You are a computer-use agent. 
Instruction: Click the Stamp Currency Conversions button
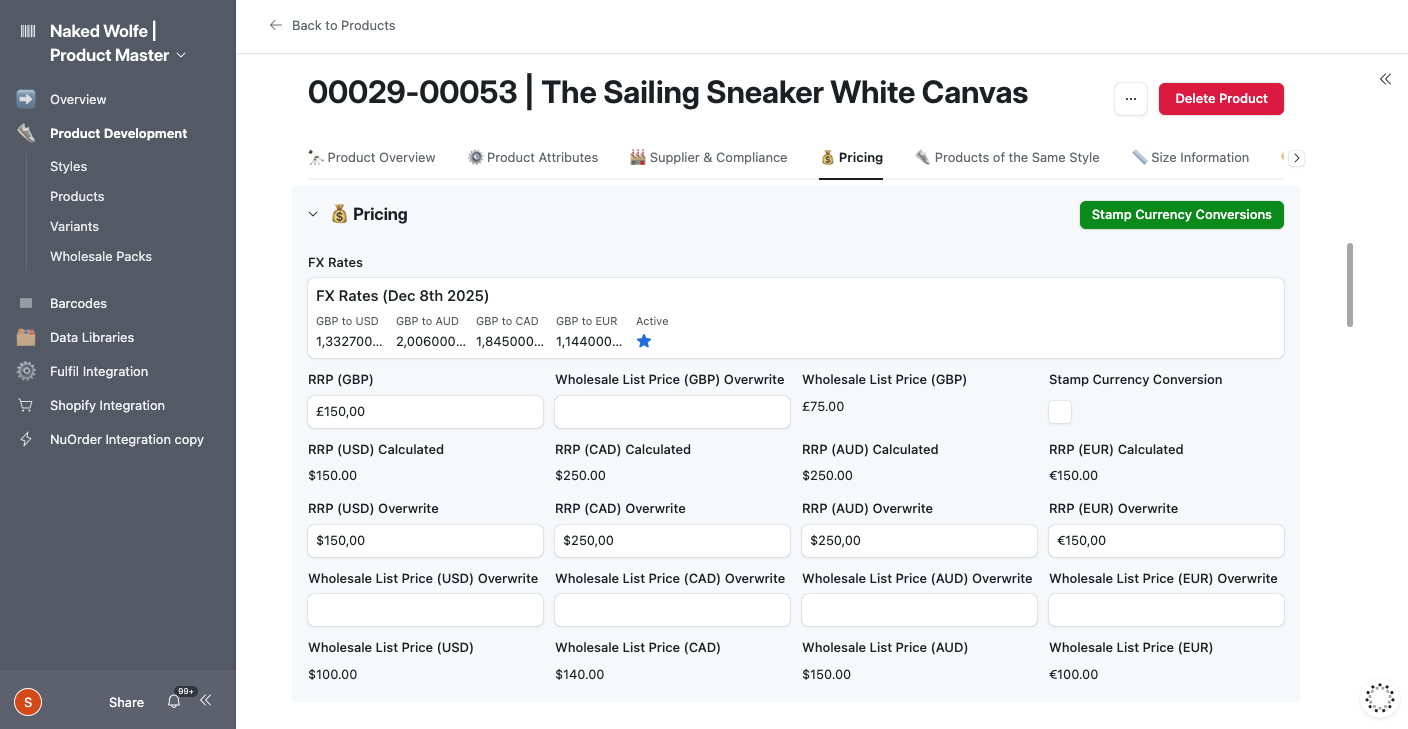[x=1182, y=215]
